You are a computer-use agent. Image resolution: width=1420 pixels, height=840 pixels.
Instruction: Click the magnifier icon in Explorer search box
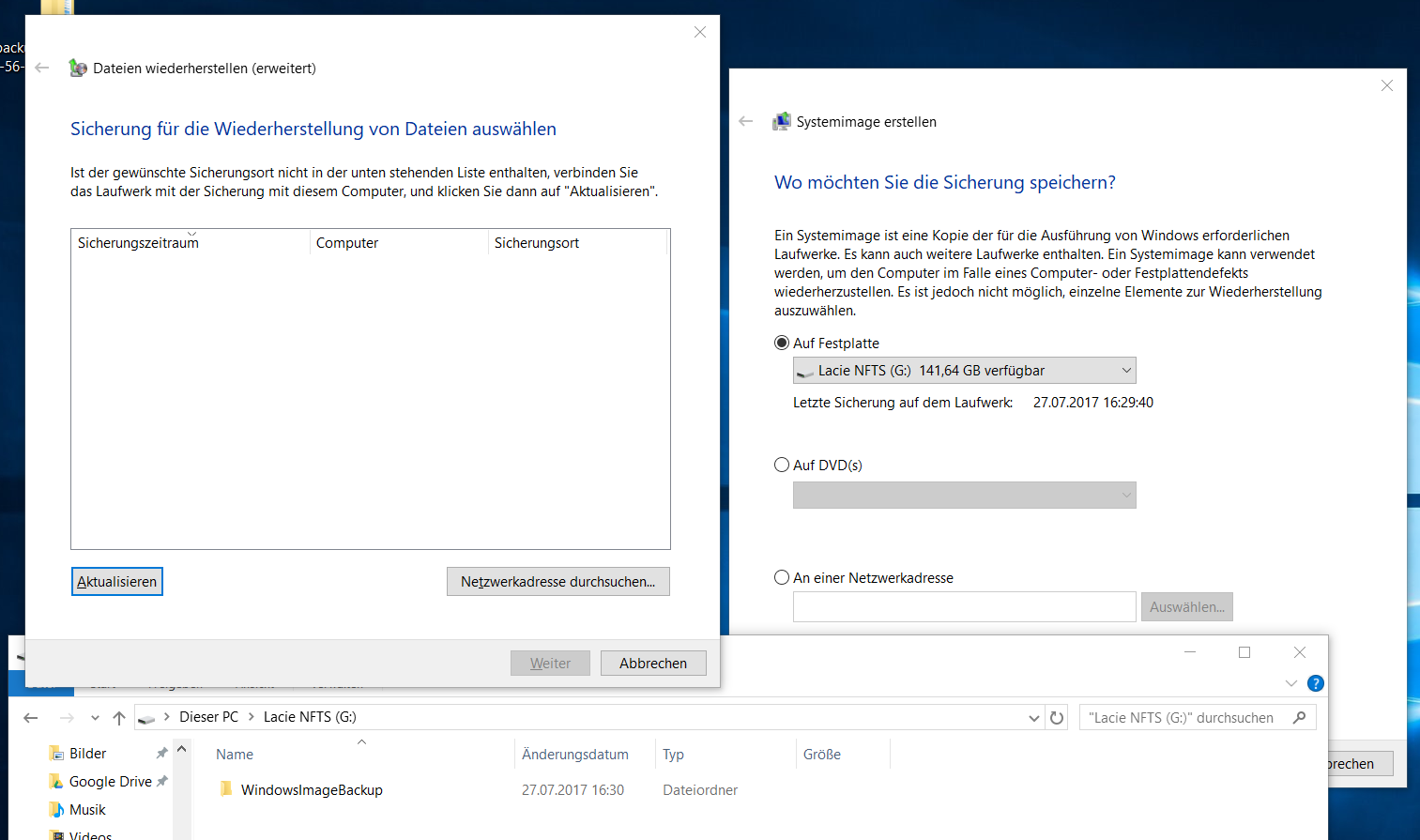click(1300, 718)
